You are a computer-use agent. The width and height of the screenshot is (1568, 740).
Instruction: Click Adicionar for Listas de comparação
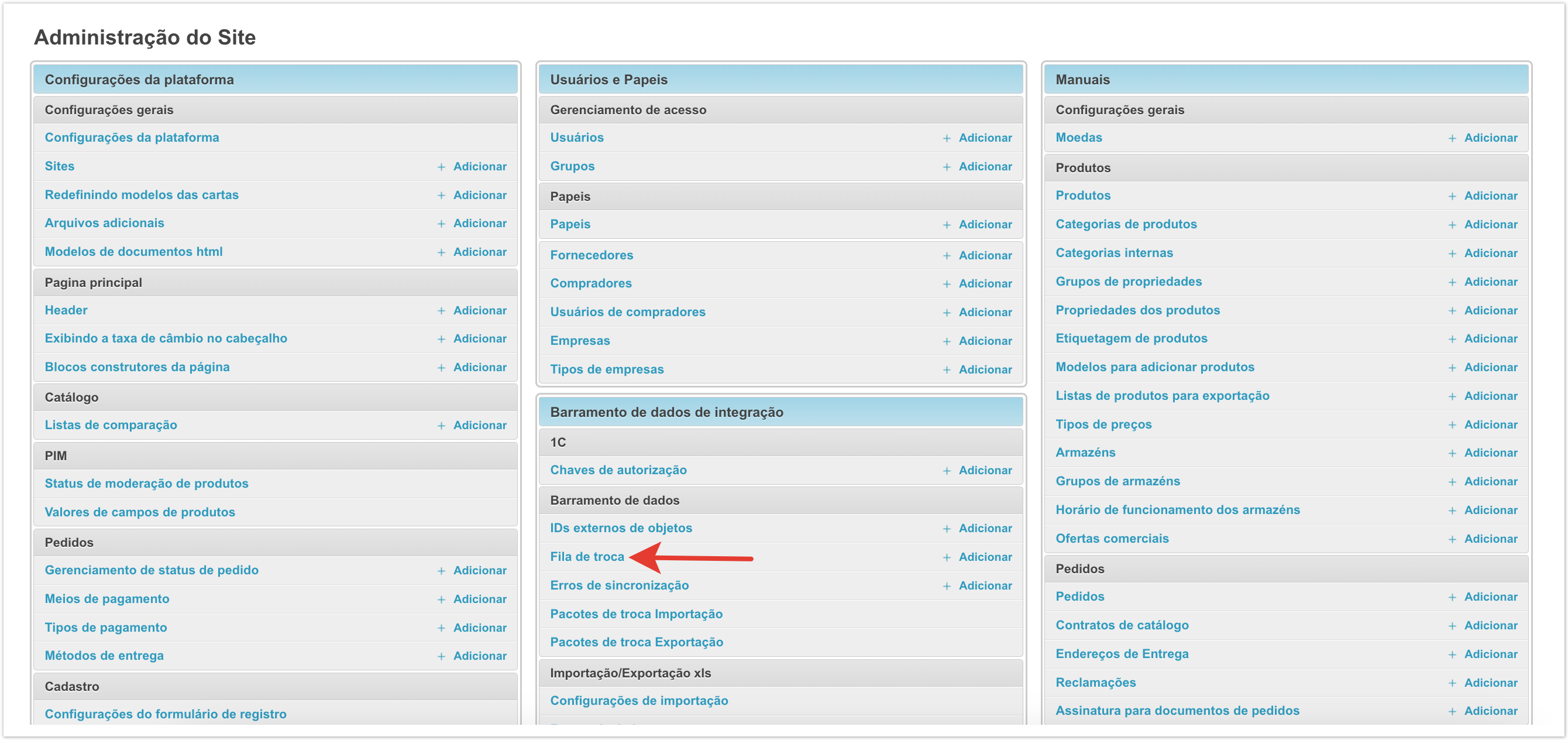click(x=479, y=425)
